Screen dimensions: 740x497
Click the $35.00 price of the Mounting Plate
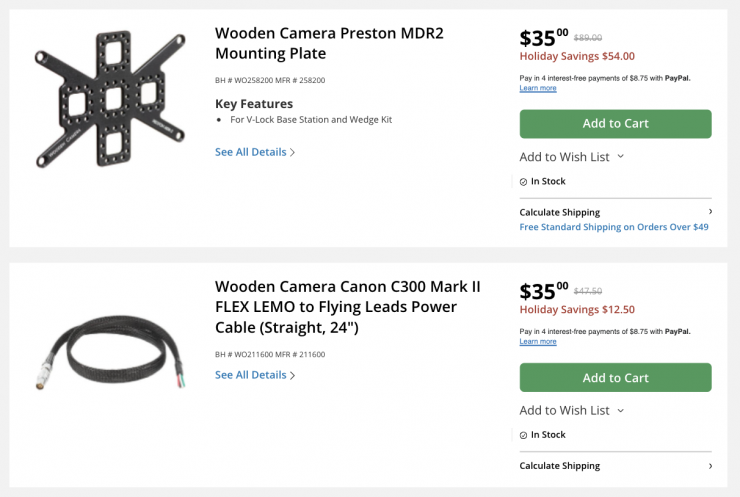(543, 39)
